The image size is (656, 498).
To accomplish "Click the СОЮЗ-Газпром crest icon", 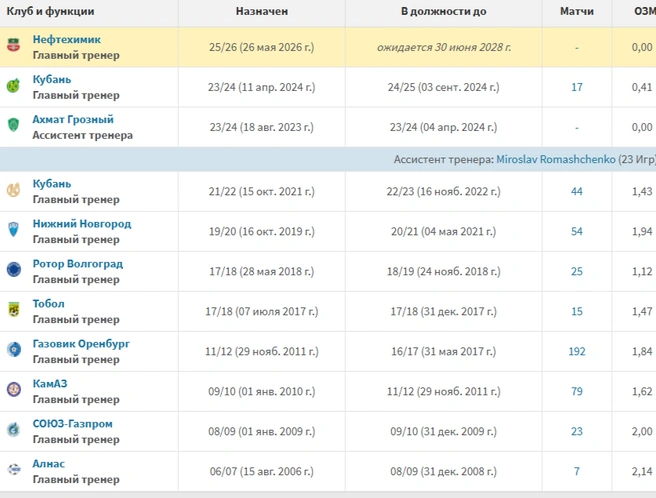I will (x=13, y=429).
